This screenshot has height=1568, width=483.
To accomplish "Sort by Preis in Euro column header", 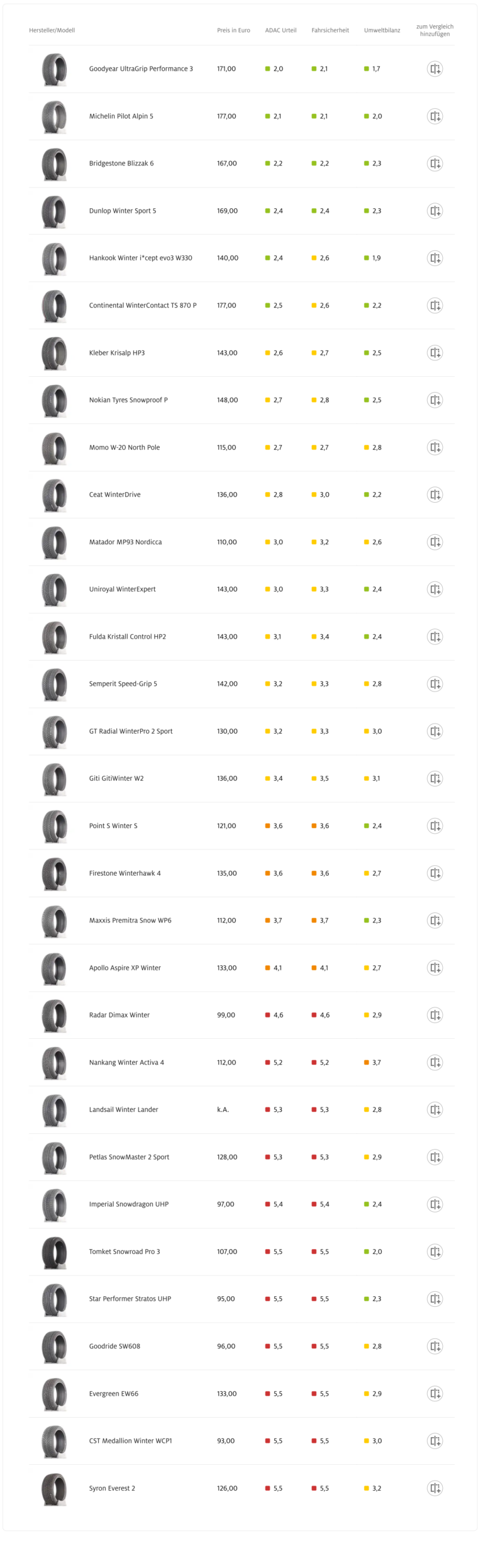I will [233, 30].
